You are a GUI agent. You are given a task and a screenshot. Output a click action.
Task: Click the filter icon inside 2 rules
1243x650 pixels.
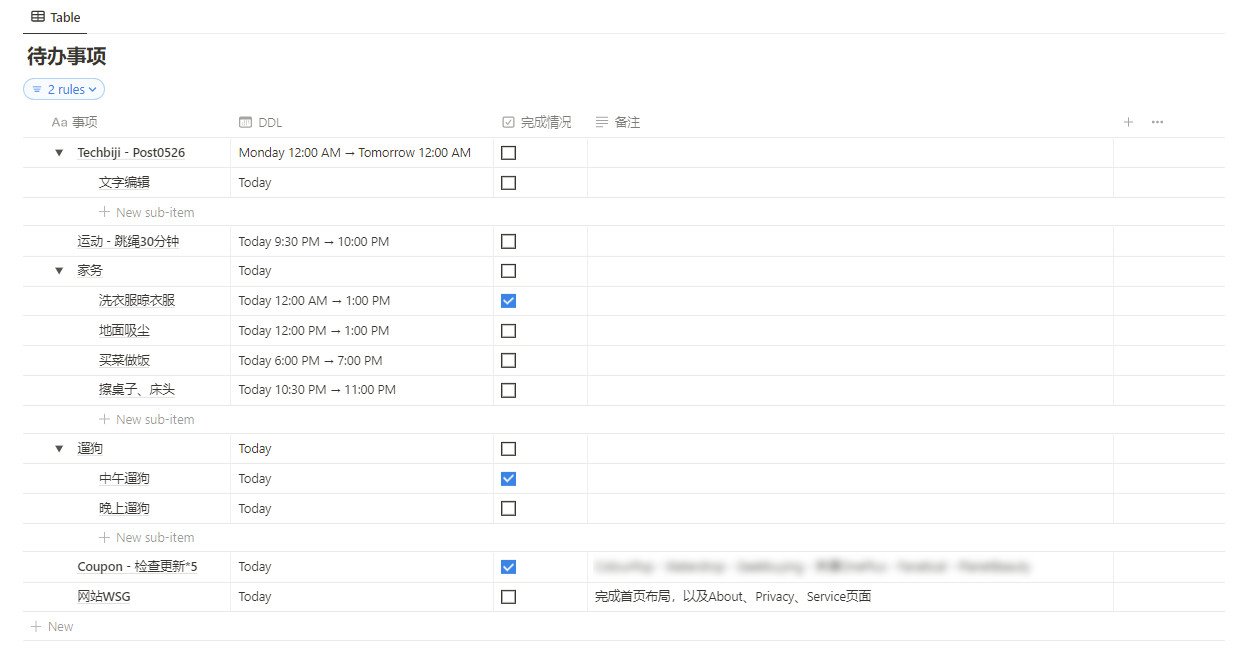(x=36, y=89)
